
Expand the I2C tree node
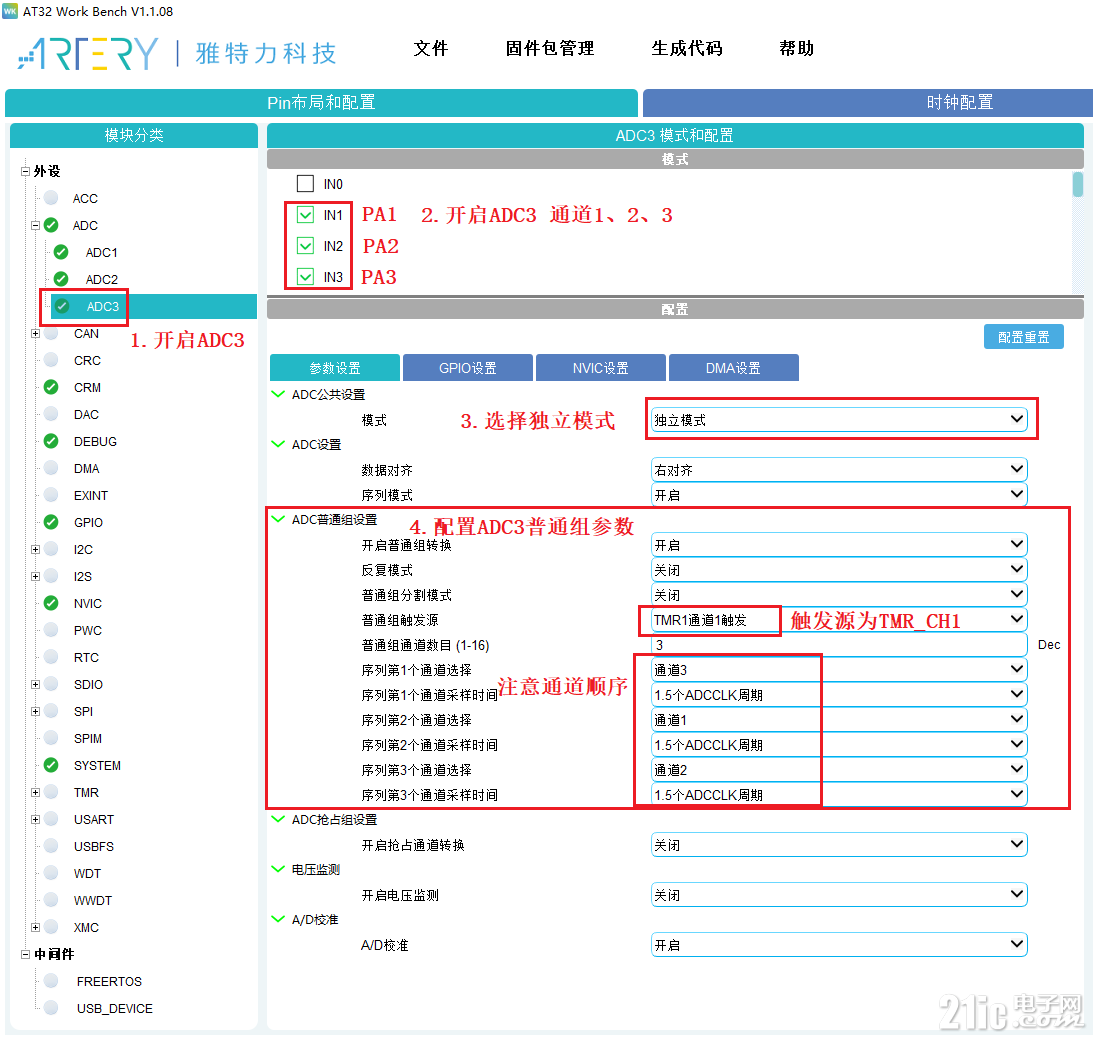(36, 549)
